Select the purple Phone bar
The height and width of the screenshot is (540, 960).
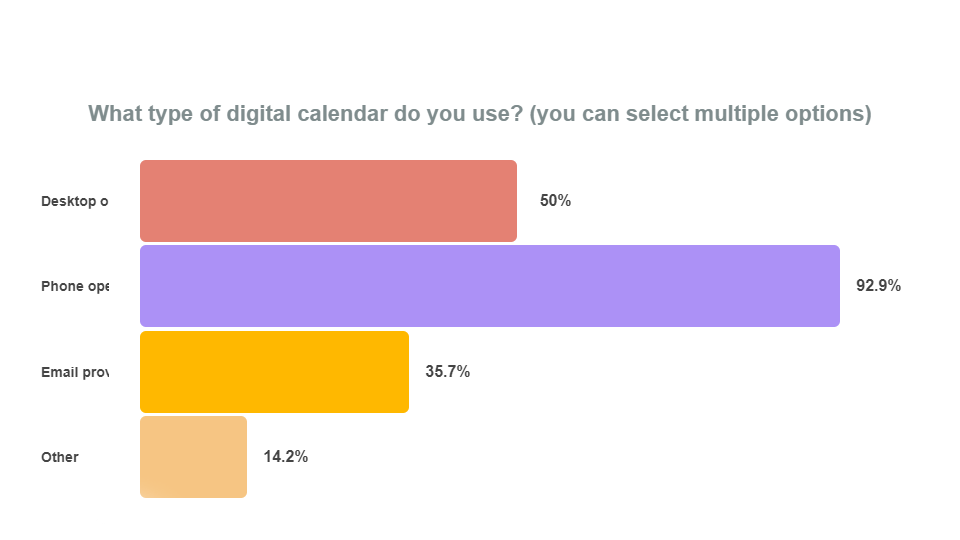490,286
